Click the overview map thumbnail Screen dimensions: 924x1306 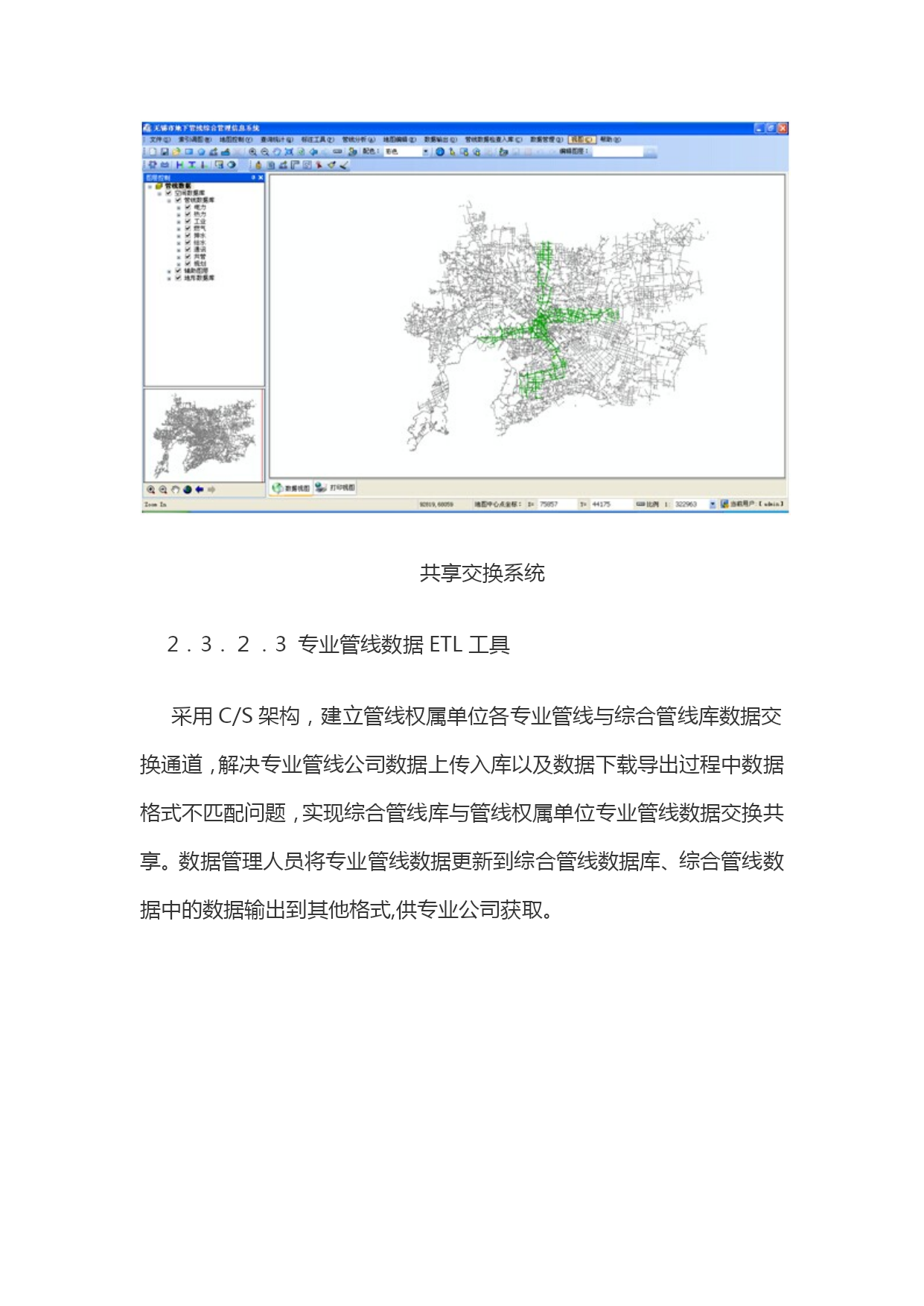(x=203, y=436)
